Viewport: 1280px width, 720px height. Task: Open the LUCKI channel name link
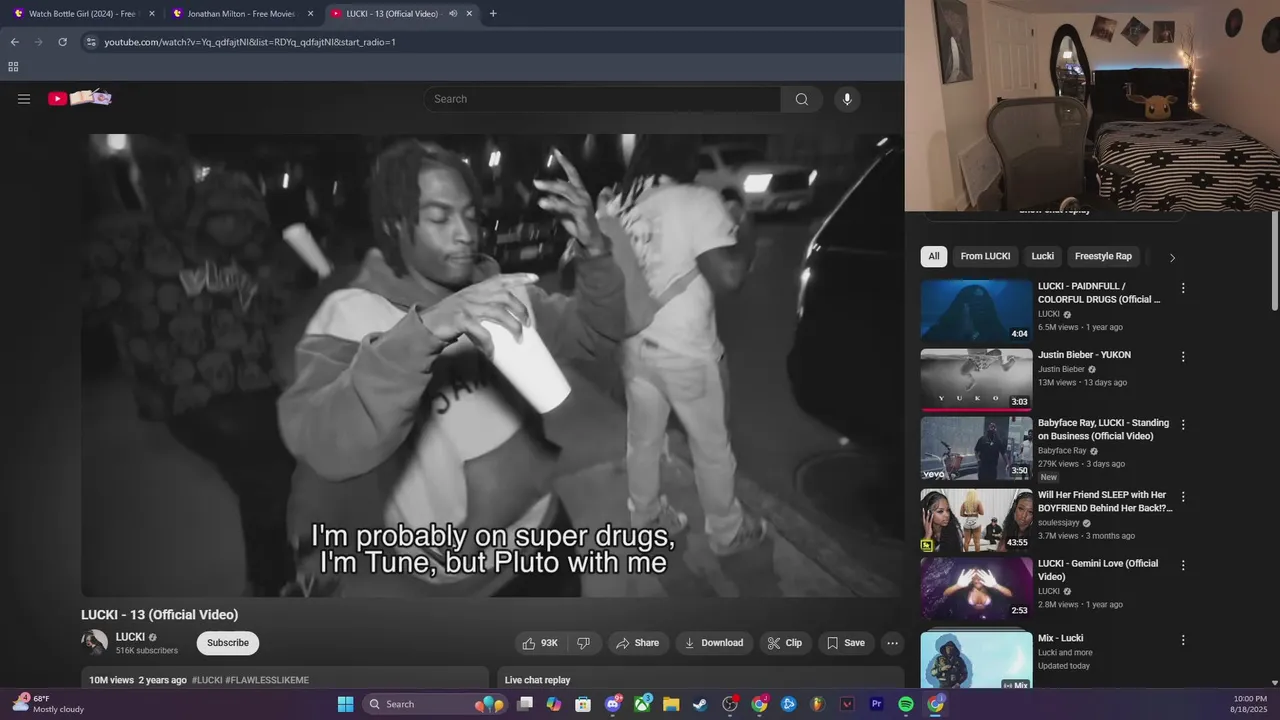(130, 637)
